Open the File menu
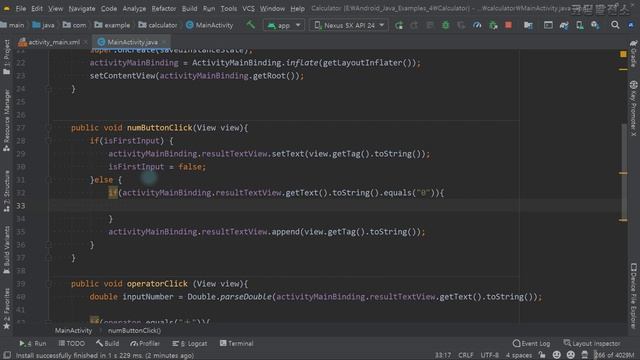640x360 pixels. click(21, 8)
